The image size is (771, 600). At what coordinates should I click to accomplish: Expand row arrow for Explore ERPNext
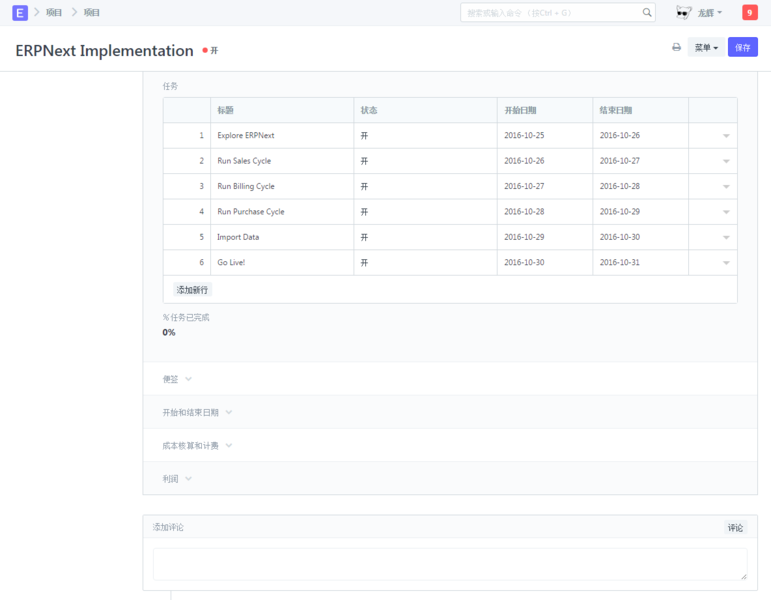coord(726,136)
